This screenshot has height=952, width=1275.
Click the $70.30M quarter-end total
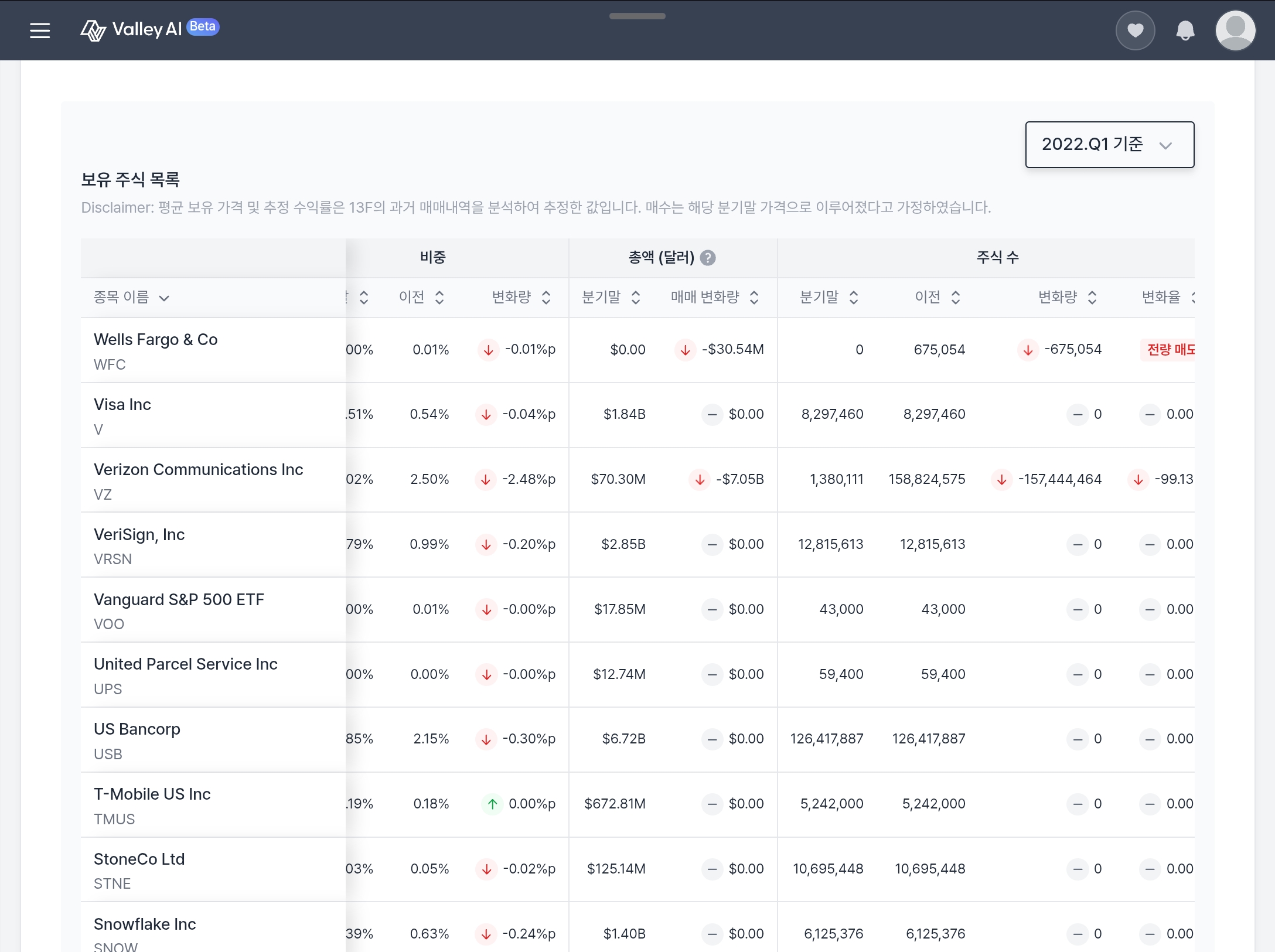pyautogui.click(x=618, y=479)
